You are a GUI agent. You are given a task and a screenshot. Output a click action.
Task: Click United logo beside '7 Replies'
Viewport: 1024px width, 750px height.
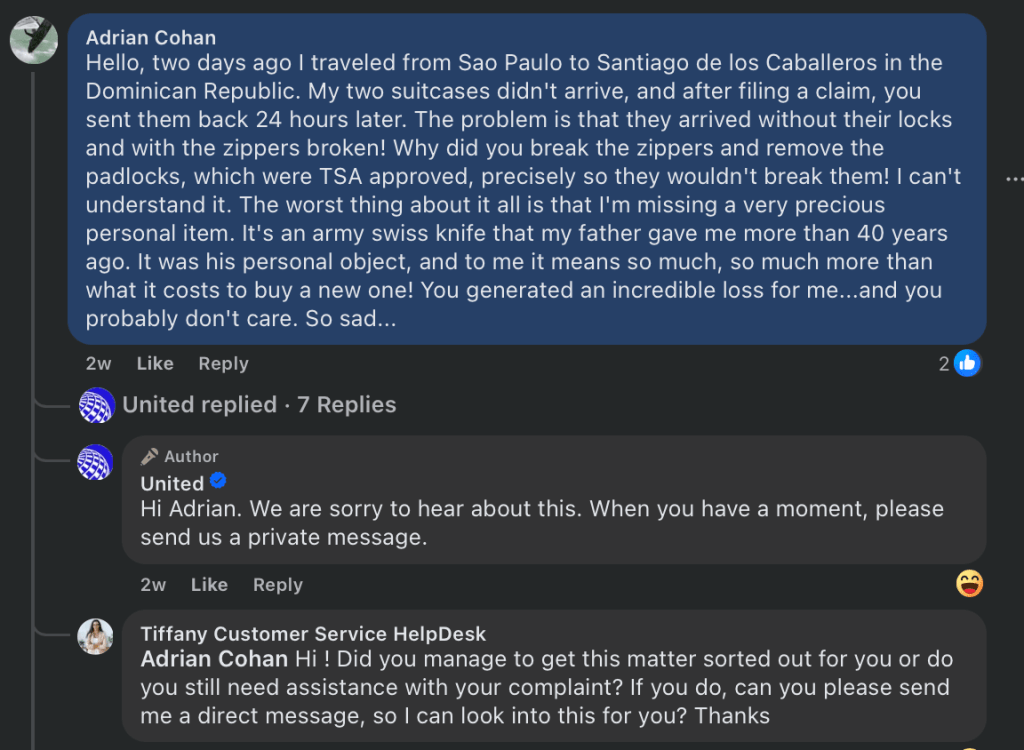96,405
